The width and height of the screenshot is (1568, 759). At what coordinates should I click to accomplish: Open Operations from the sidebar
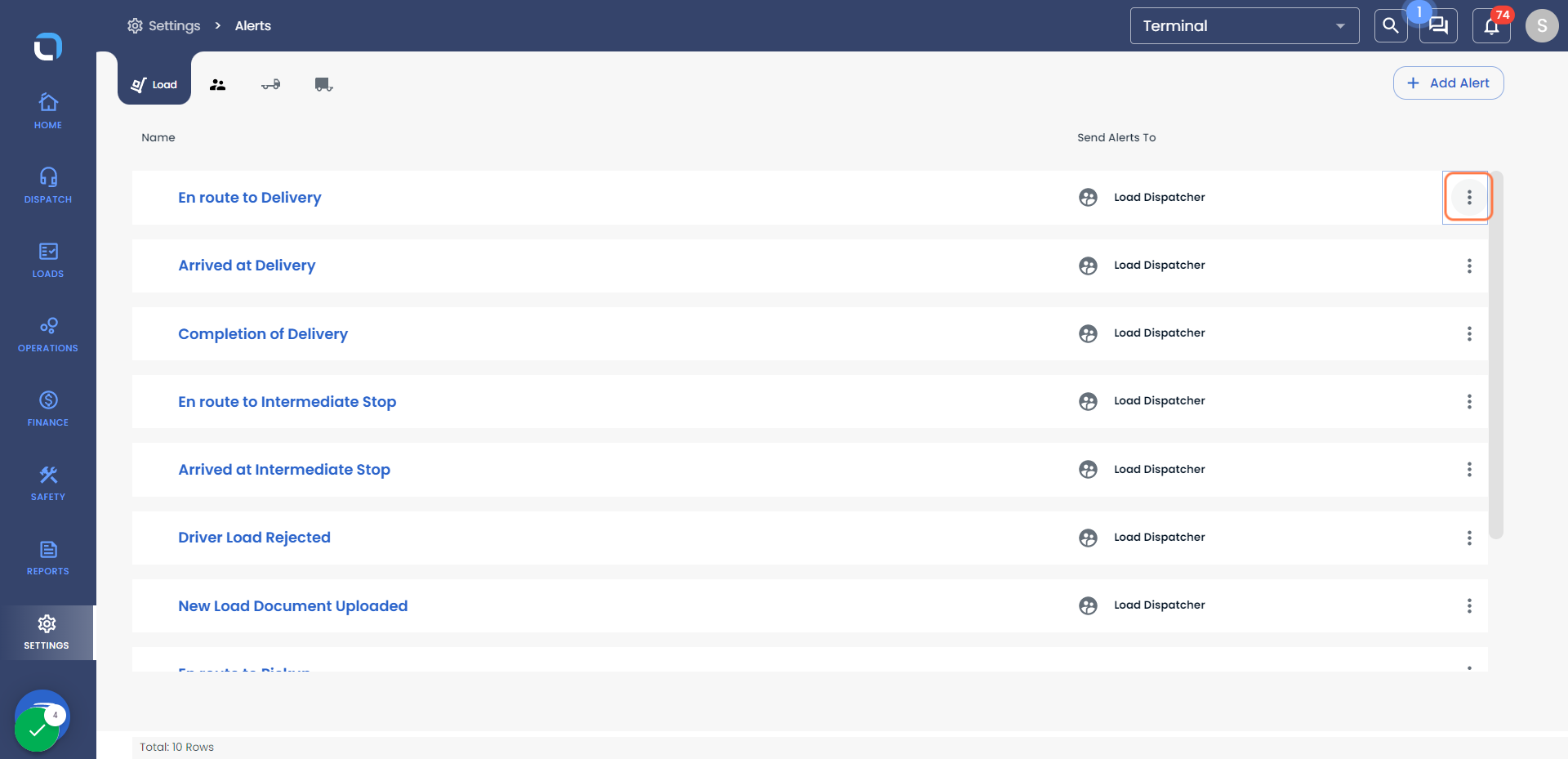pyautogui.click(x=48, y=334)
